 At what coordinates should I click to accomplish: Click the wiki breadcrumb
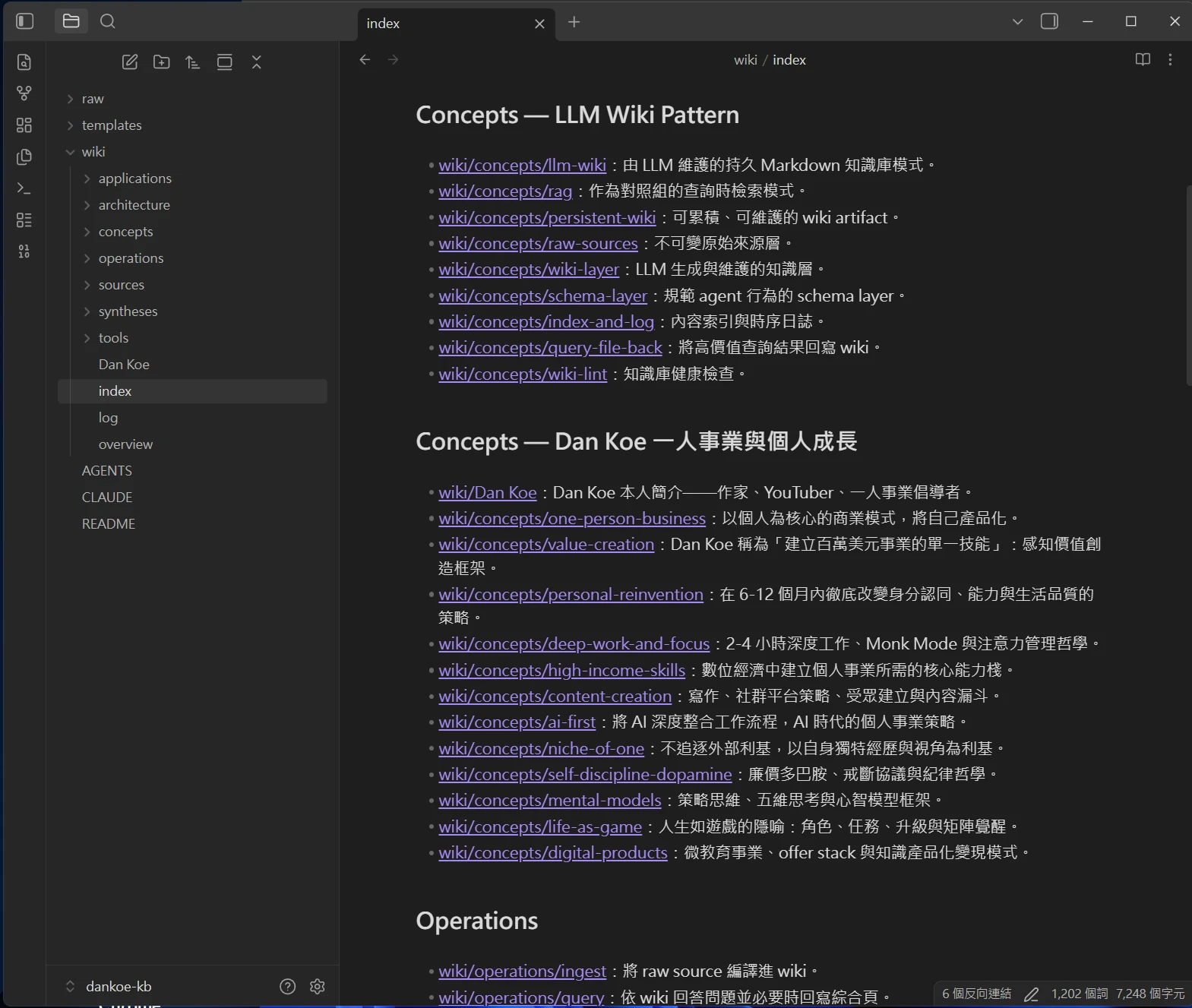tap(745, 60)
